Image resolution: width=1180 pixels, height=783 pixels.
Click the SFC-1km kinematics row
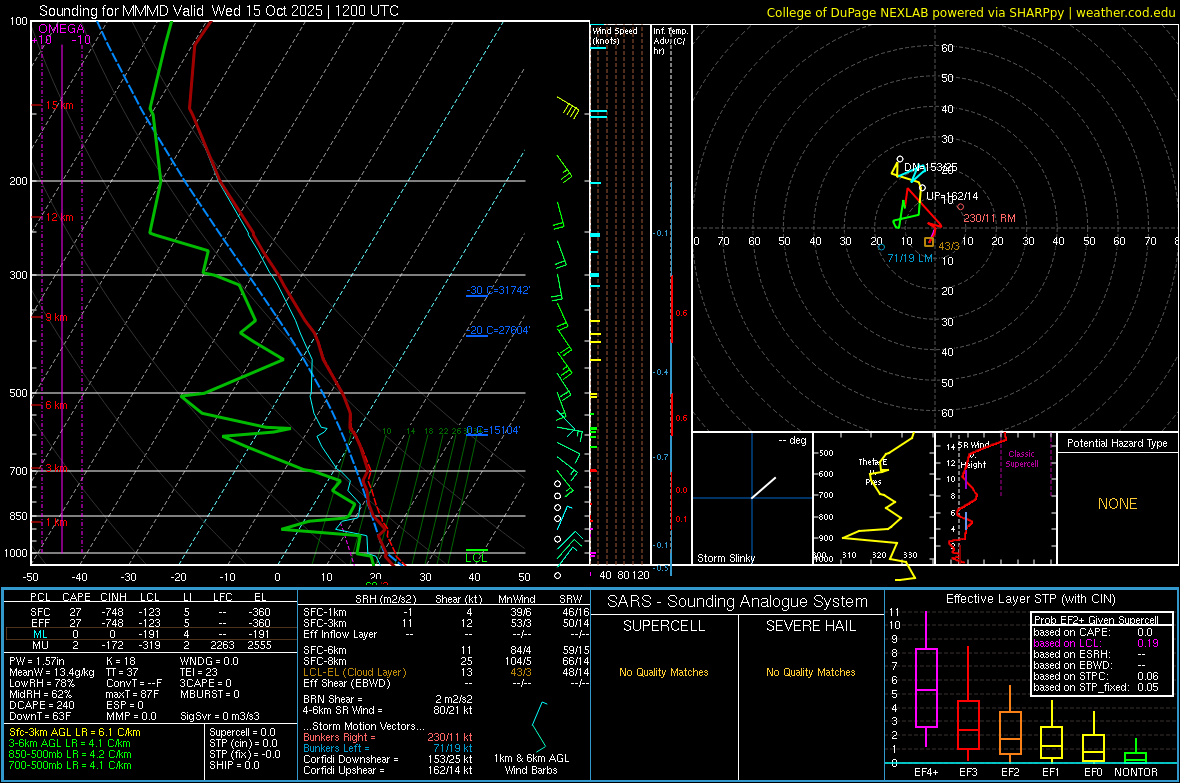click(x=446, y=612)
